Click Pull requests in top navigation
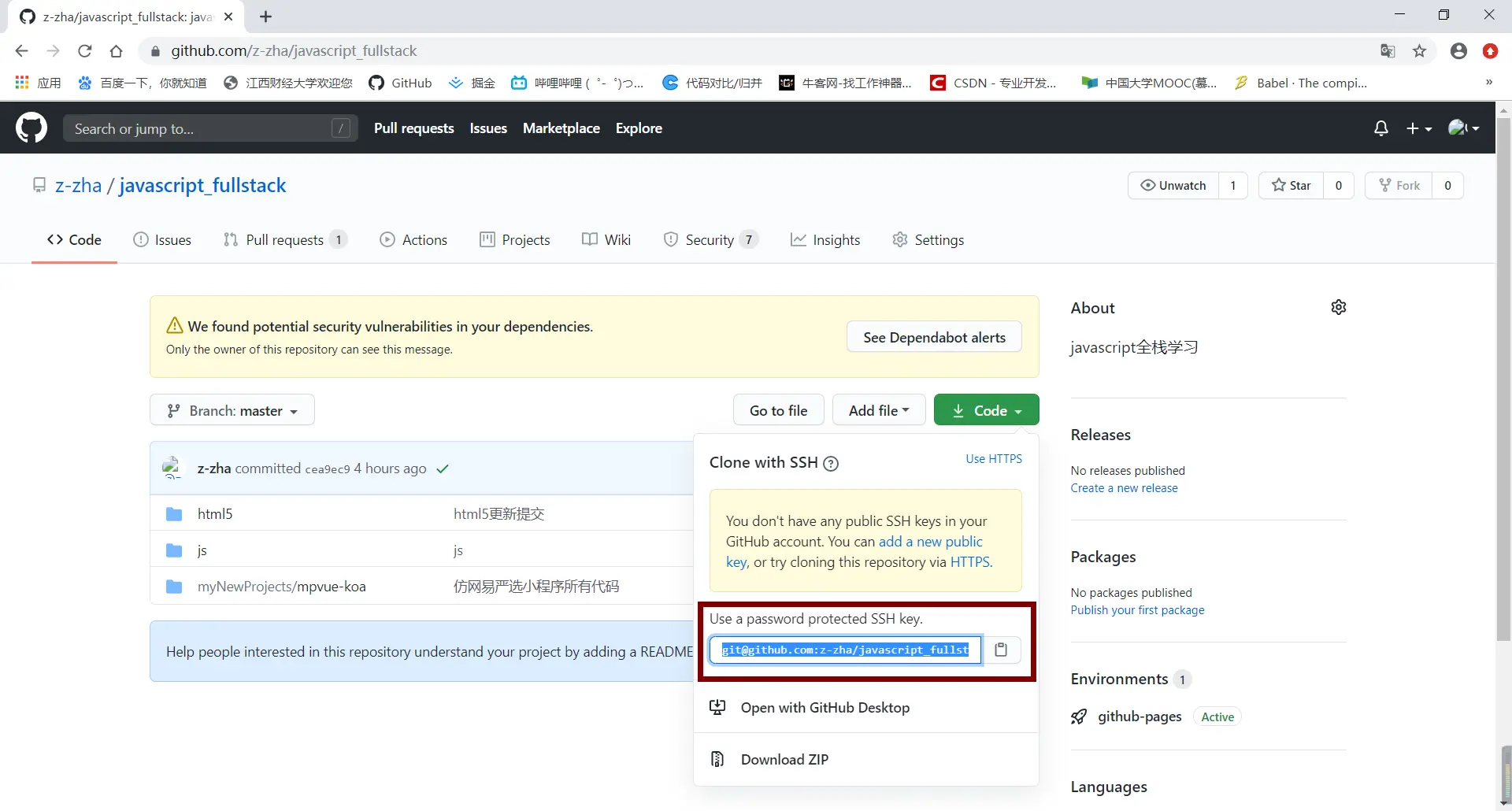The width and height of the screenshot is (1512, 811). point(414,128)
